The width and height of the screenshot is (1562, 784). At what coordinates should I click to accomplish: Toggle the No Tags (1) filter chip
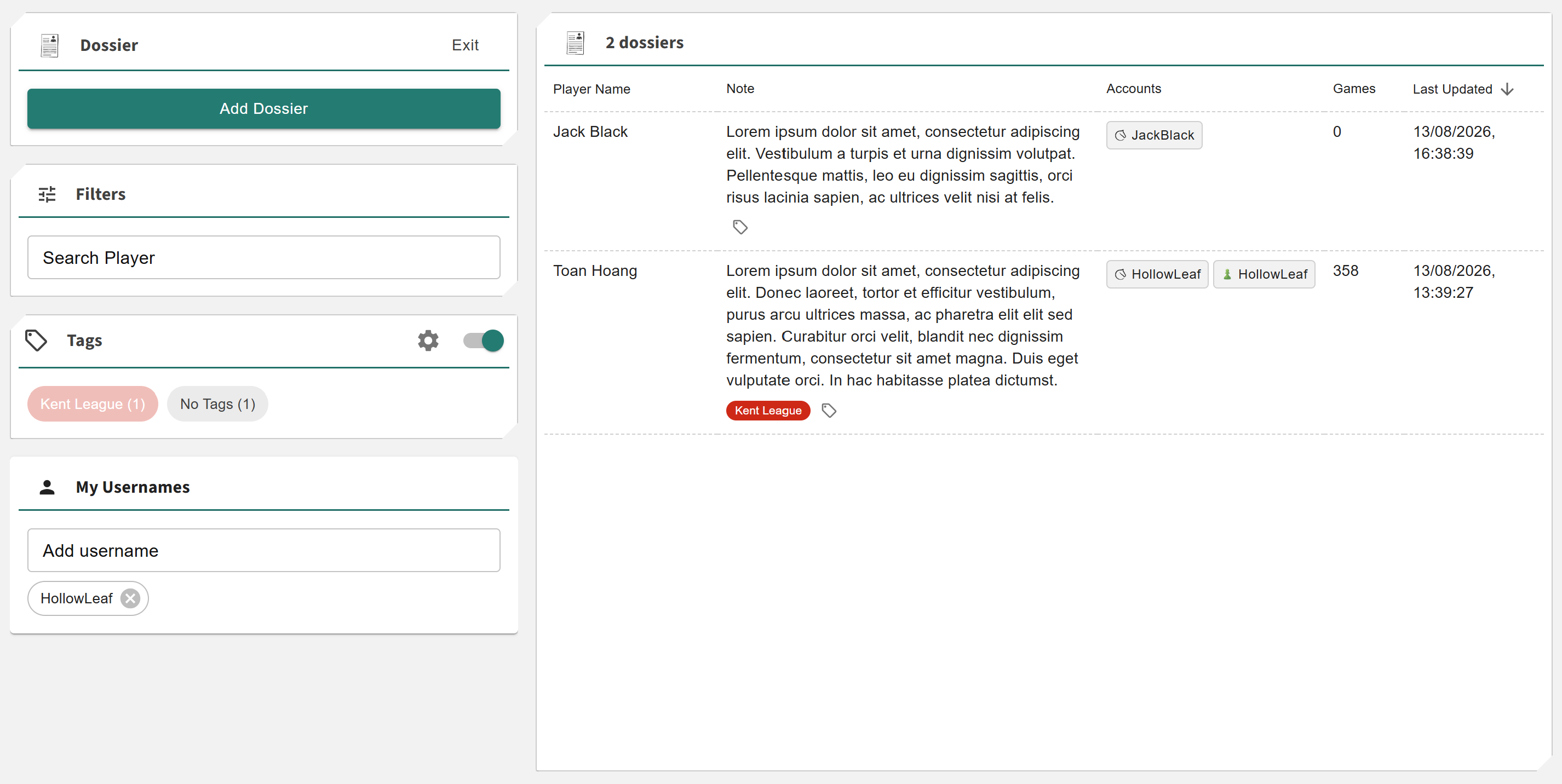coord(217,404)
